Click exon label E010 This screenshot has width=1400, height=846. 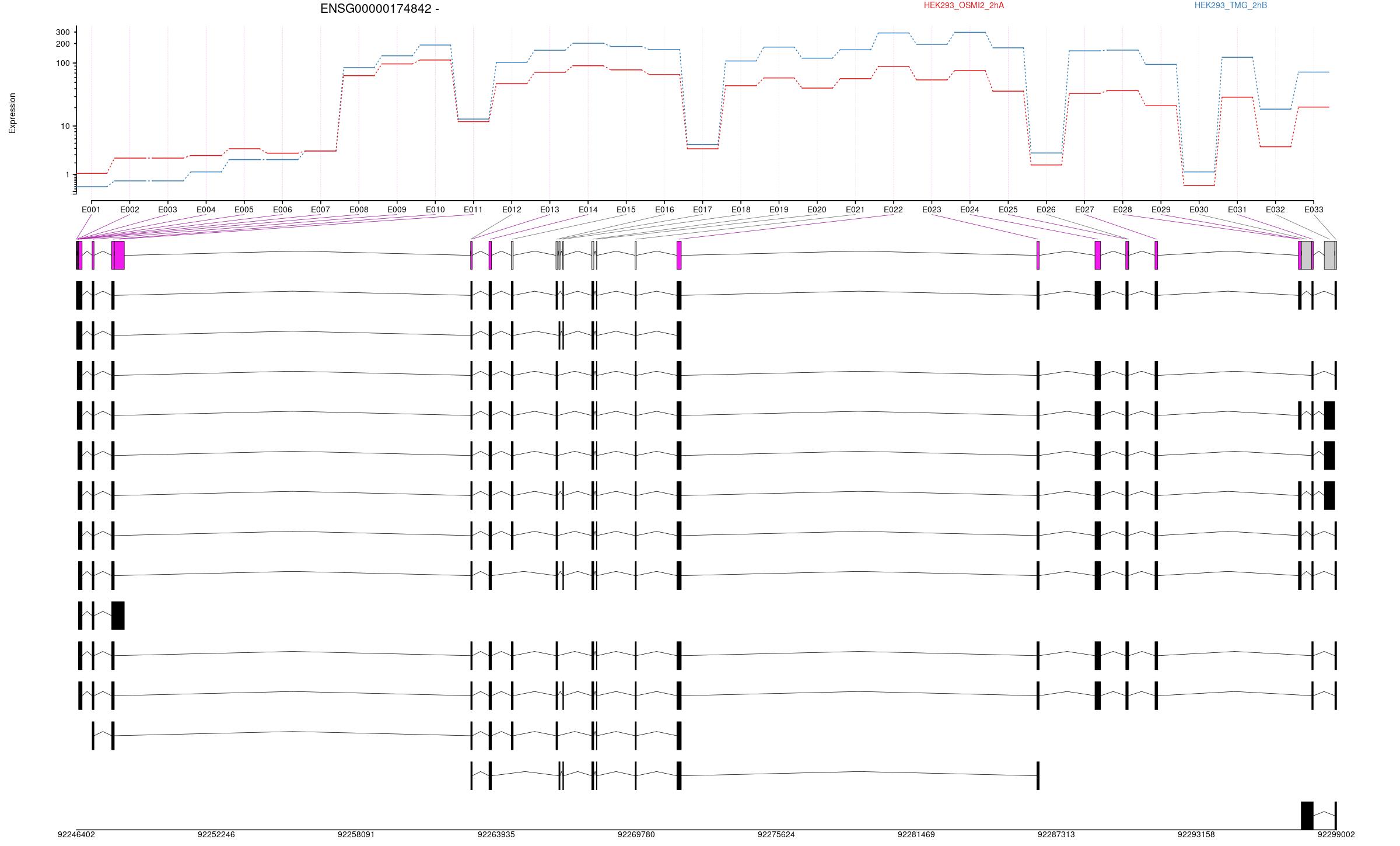[x=435, y=209]
